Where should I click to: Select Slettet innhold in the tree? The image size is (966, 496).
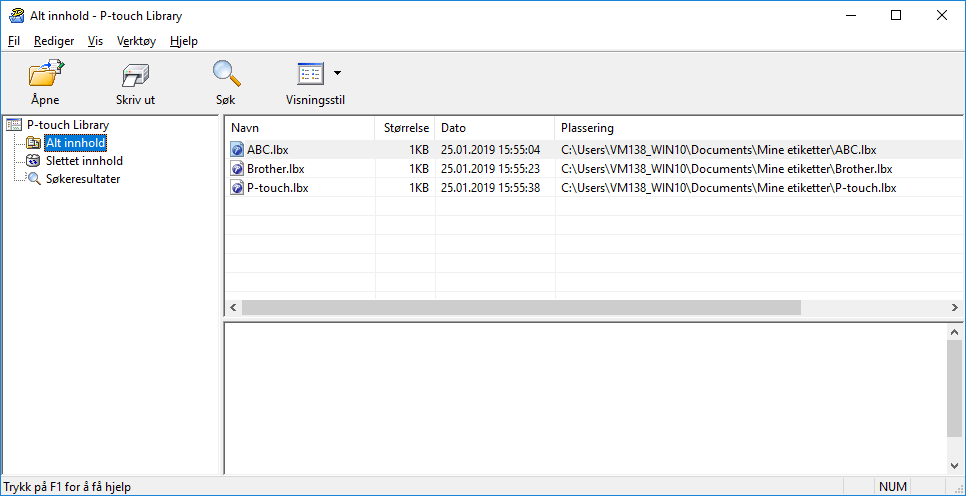[x=84, y=161]
